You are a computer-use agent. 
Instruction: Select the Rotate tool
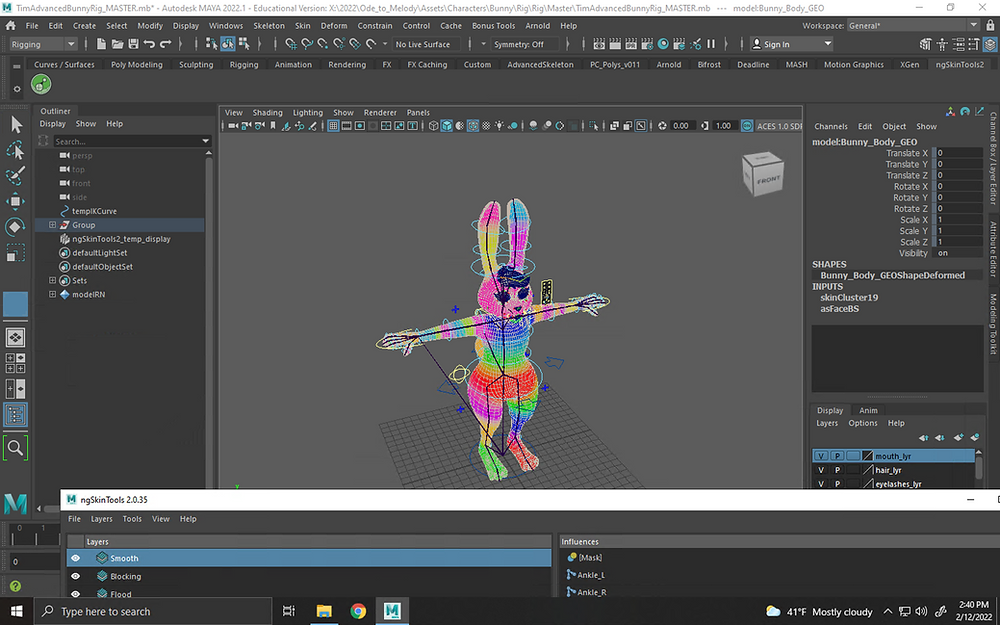pos(16,226)
